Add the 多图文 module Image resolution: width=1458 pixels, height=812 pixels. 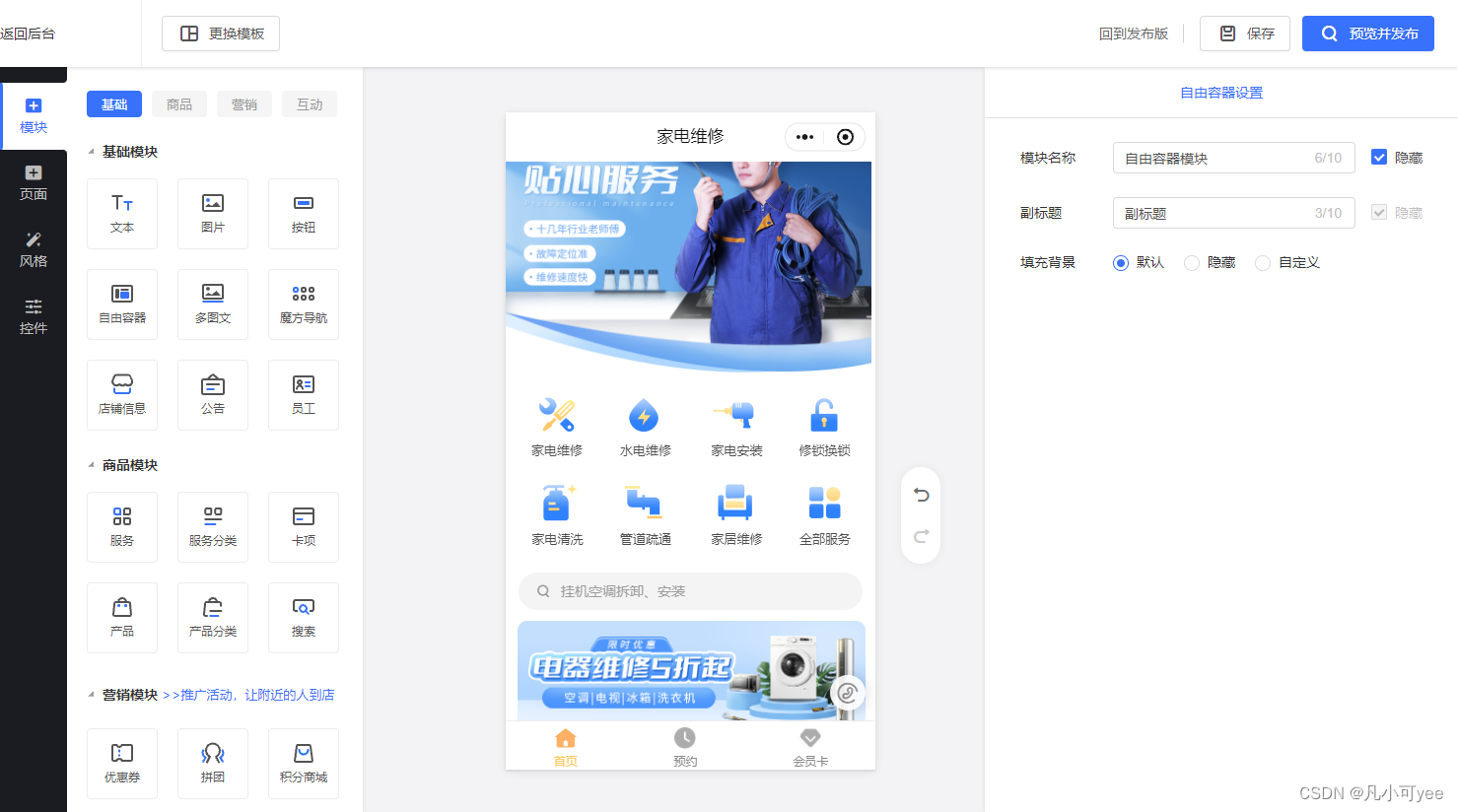pos(213,304)
